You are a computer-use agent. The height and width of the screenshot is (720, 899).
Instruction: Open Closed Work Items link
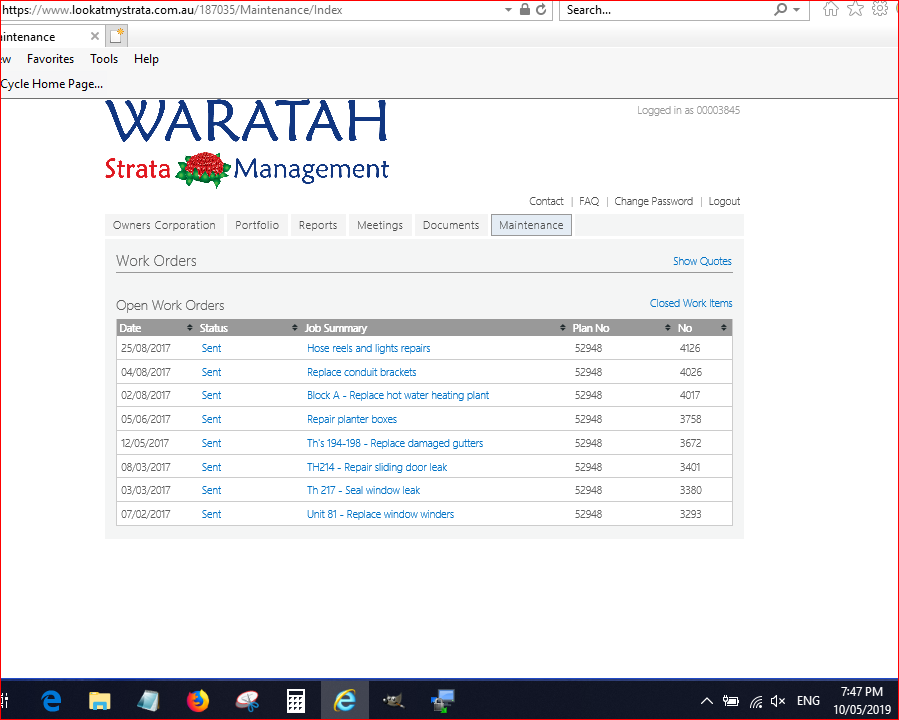click(691, 303)
